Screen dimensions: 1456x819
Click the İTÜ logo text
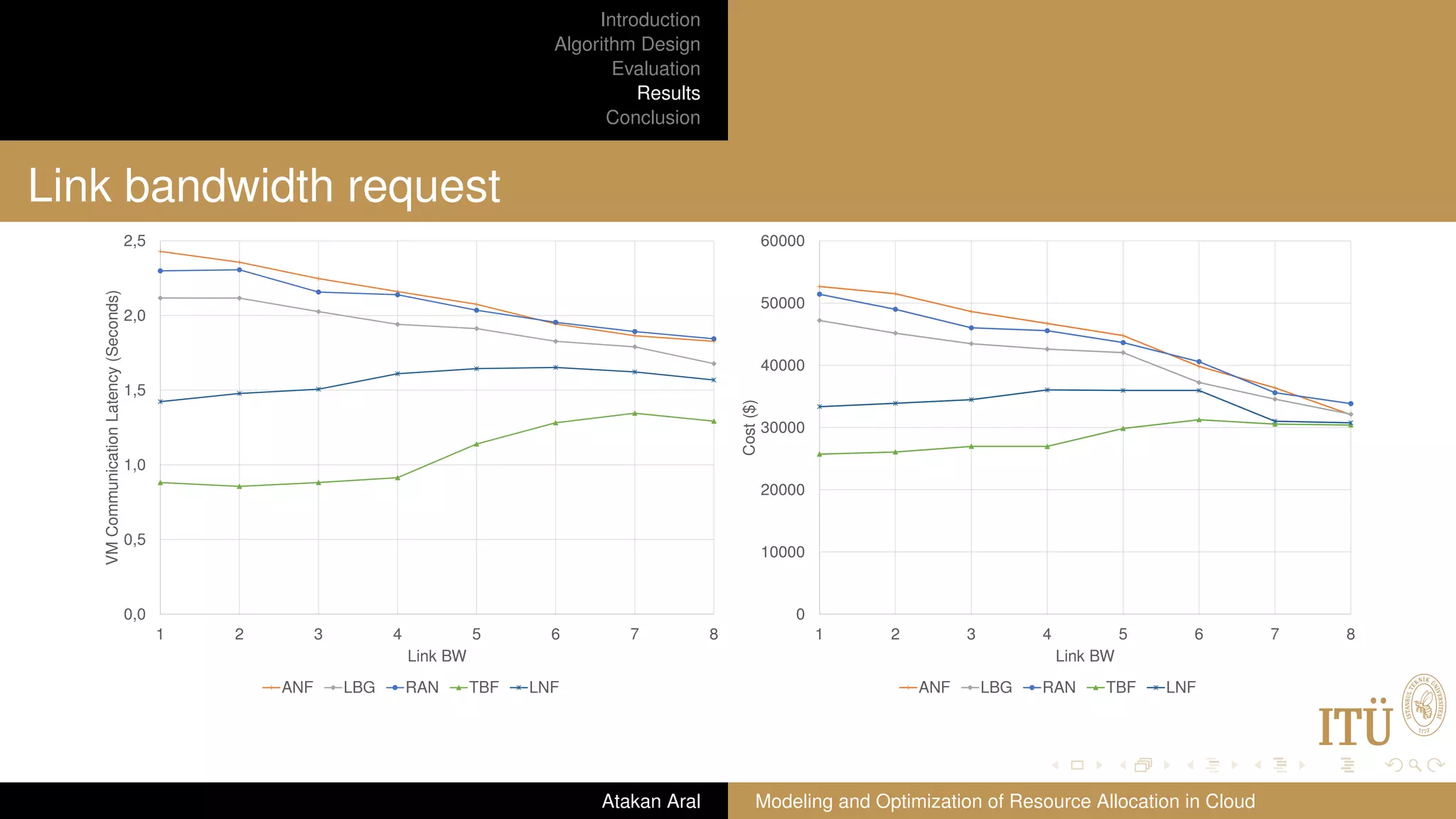pyautogui.click(x=1355, y=722)
